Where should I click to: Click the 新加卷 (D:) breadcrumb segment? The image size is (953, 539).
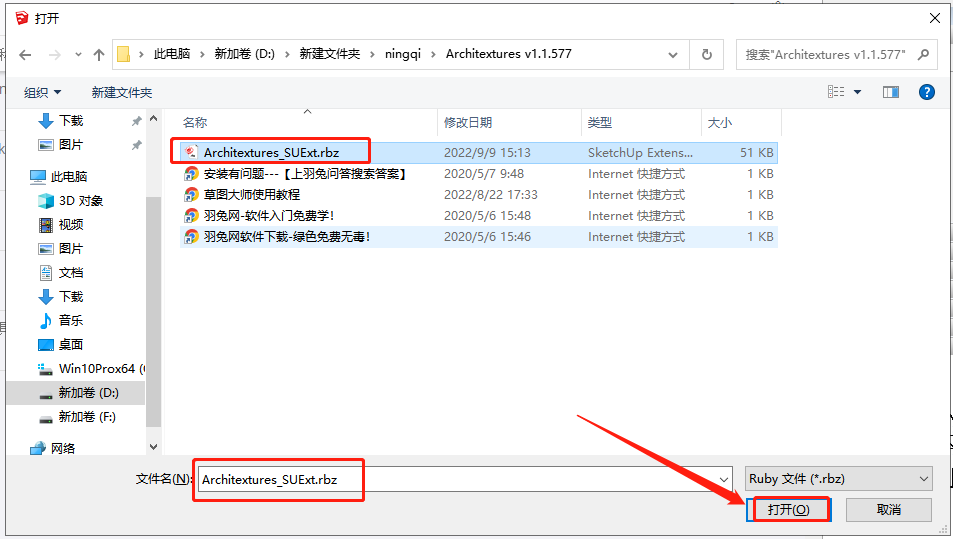(244, 54)
